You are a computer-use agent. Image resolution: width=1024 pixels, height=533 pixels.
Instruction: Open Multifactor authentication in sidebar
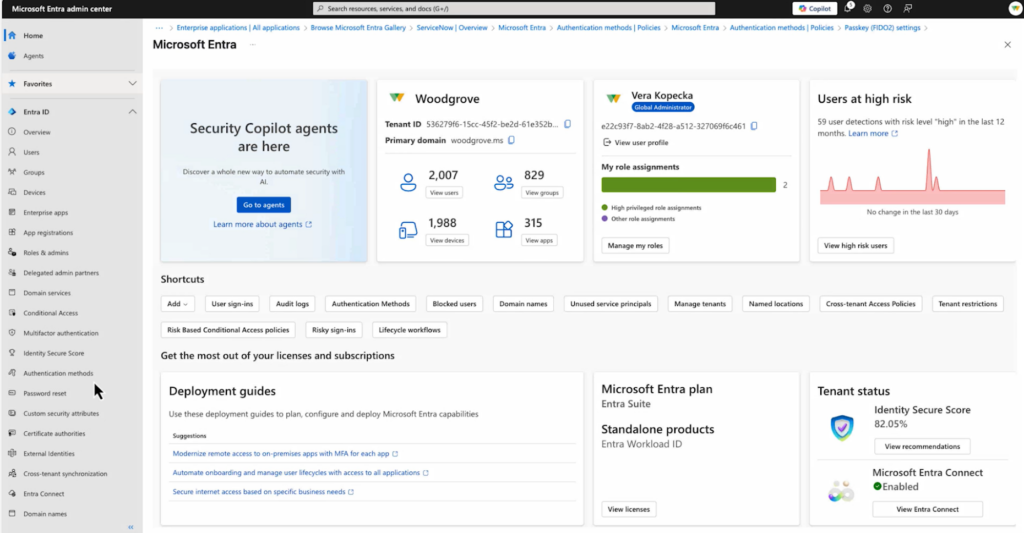[61, 333]
